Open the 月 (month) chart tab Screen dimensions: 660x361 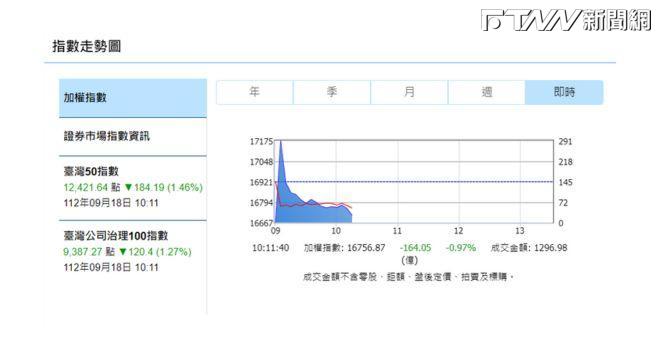(x=409, y=92)
